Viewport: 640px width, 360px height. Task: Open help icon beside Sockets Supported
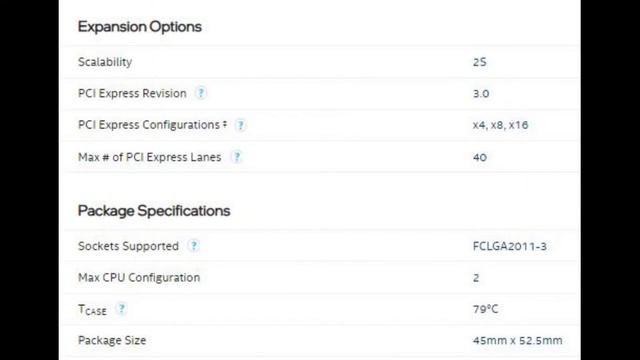(x=193, y=246)
